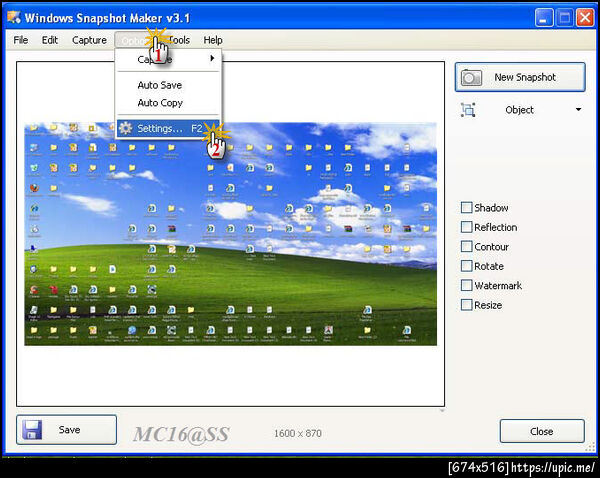Image resolution: width=600 pixels, height=478 pixels.
Task: Open the Tools menu
Action: [179, 40]
